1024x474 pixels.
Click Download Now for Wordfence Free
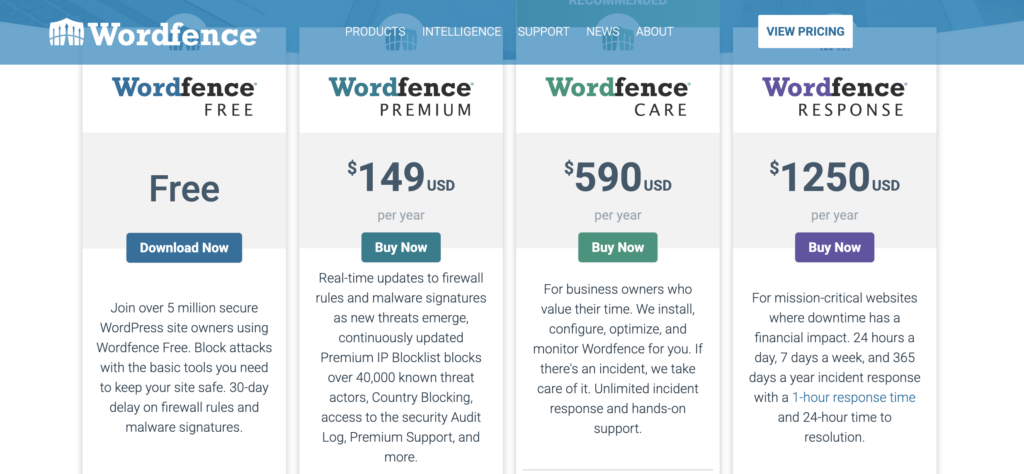(184, 247)
